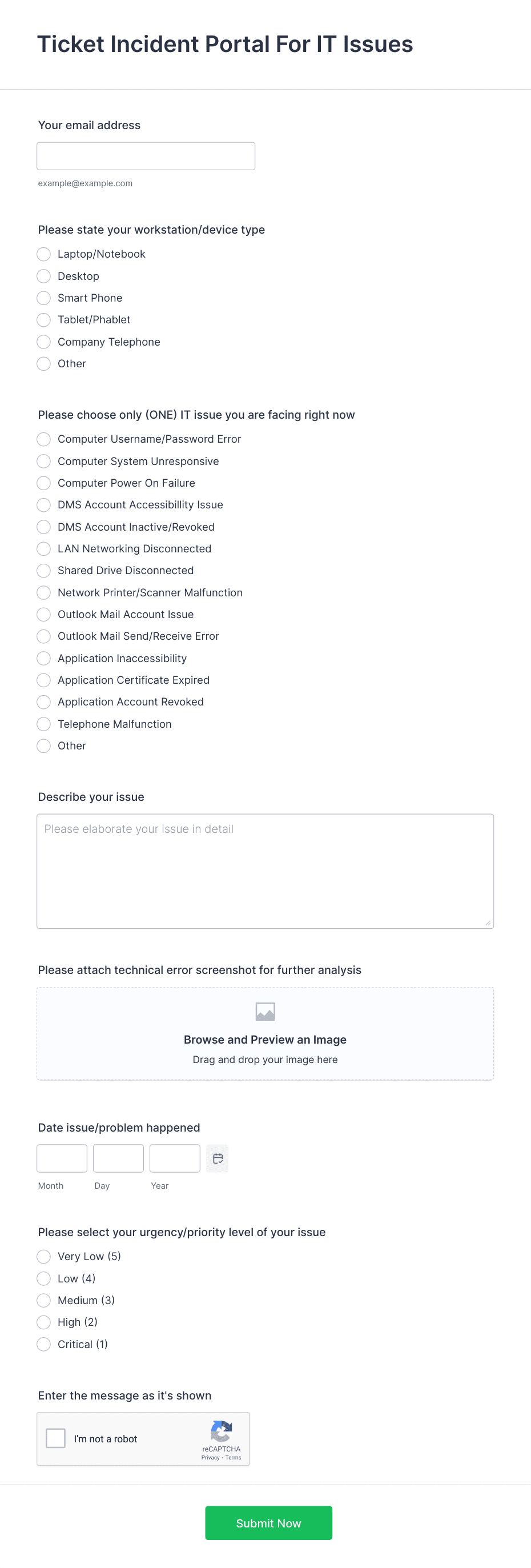The width and height of the screenshot is (531, 1568).
Task: Pick Critical (1) urgency level
Action: click(x=43, y=1344)
